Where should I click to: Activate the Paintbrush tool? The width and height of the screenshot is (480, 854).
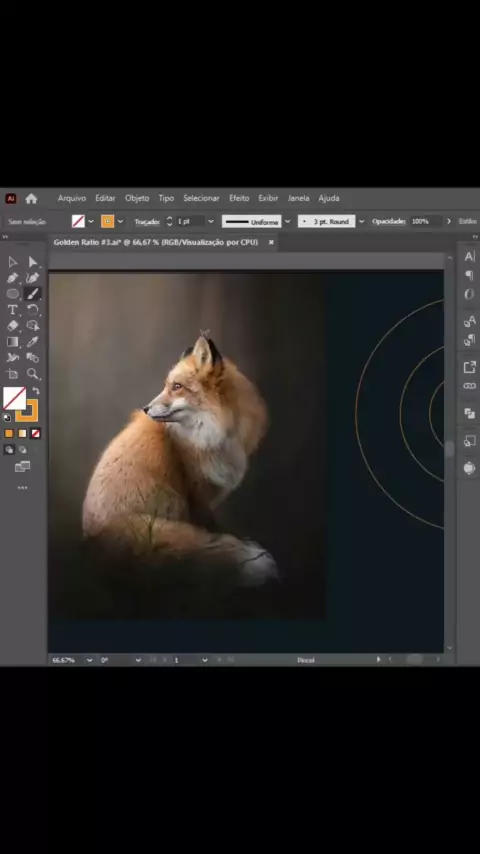pos(33,294)
